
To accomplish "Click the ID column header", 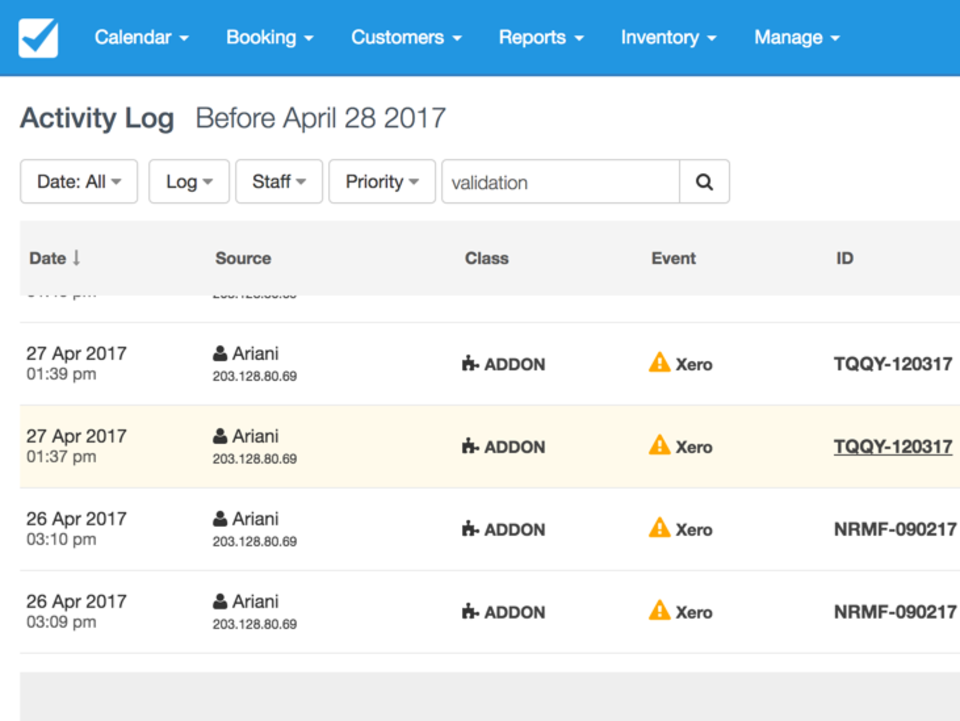I will [845, 258].
